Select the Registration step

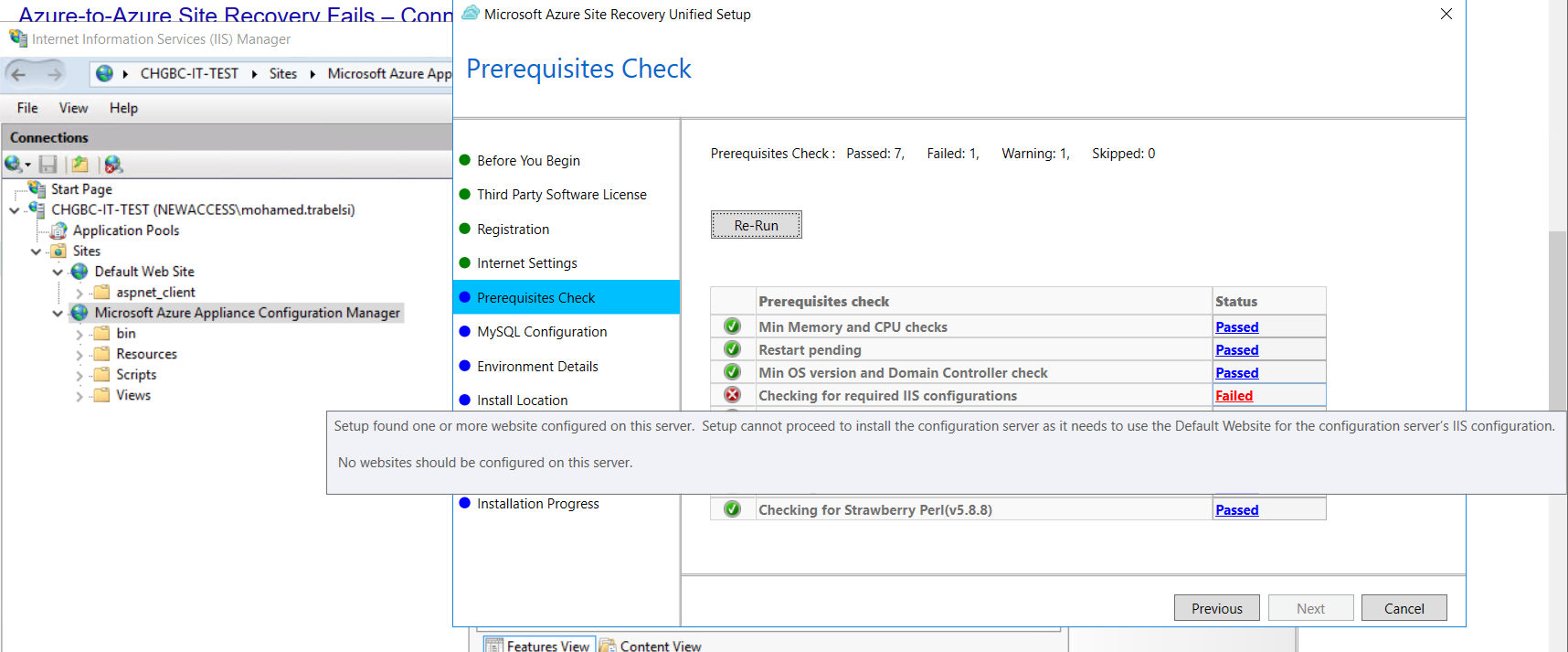514,230
